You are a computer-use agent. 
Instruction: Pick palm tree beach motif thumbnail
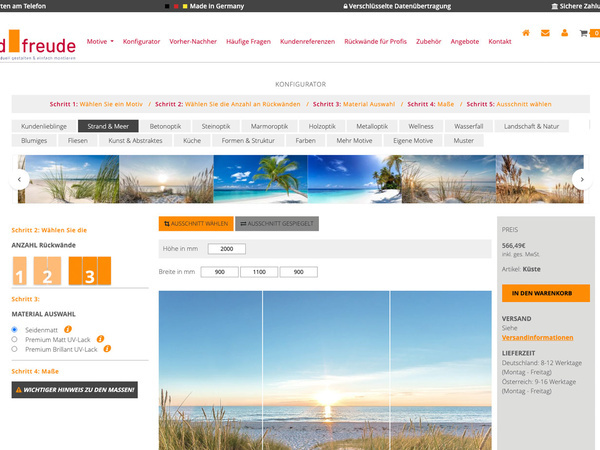click(260, 179)
